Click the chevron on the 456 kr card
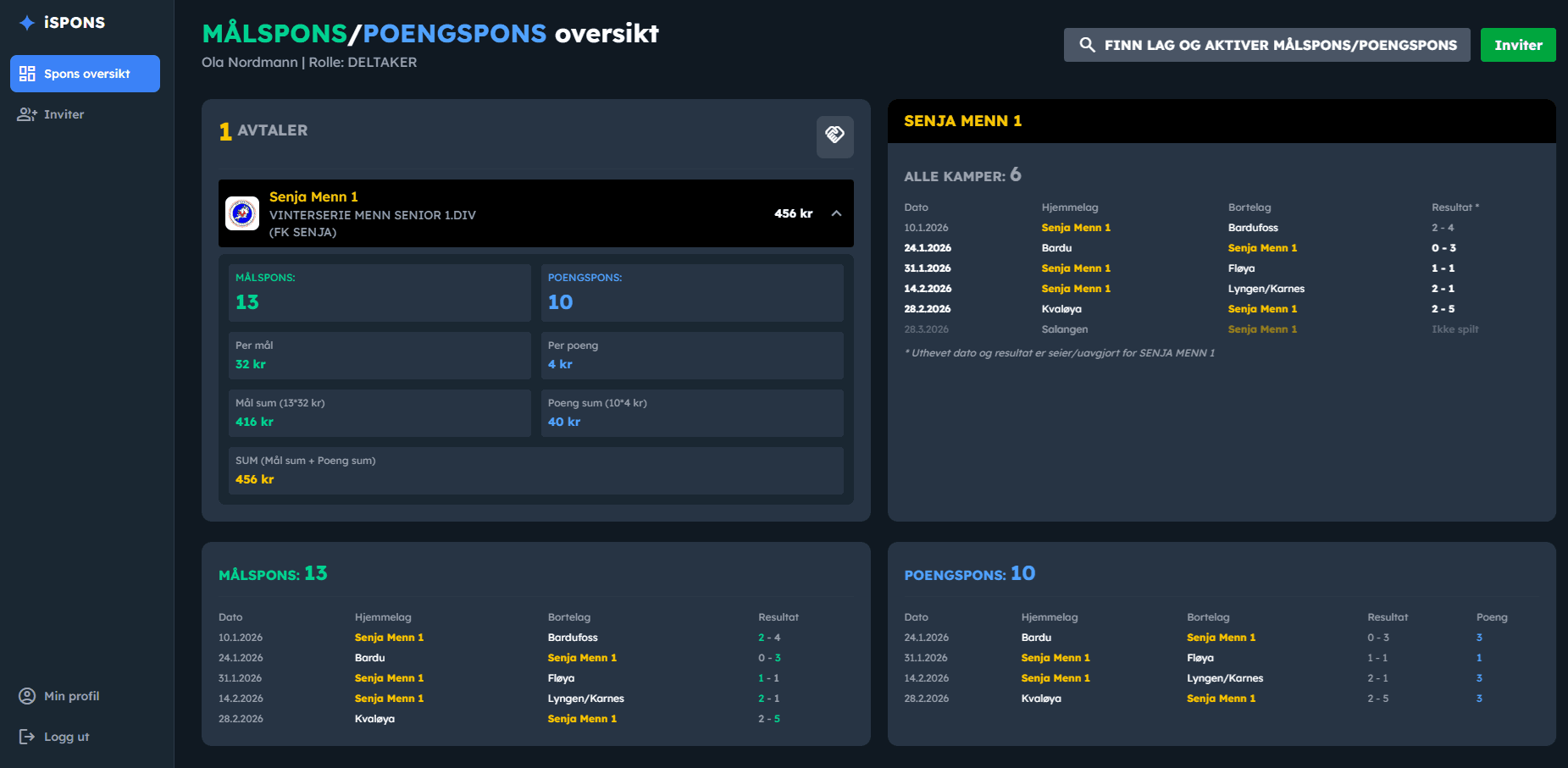Viewport: 1568px width, 768px height. pyautogui.click(x=835, y=213)
